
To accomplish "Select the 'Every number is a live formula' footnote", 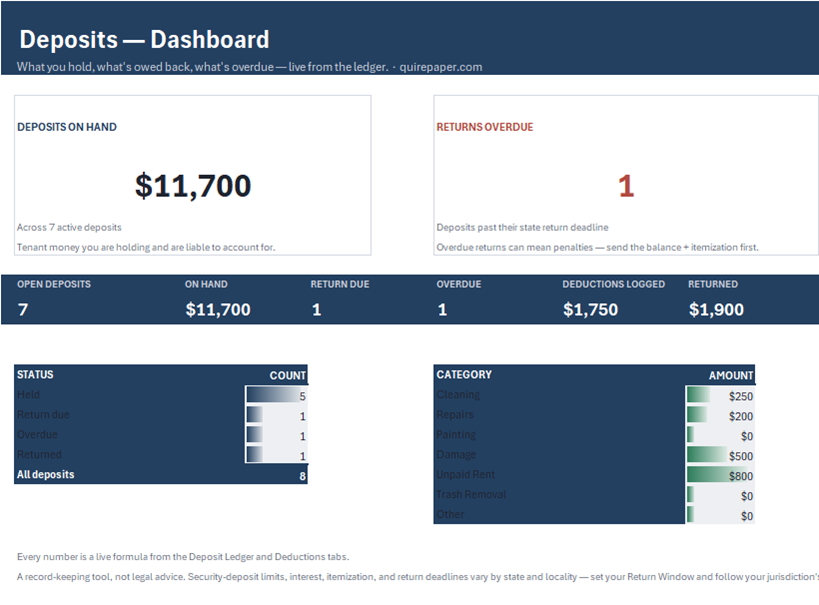I will [x=183, y=557].
